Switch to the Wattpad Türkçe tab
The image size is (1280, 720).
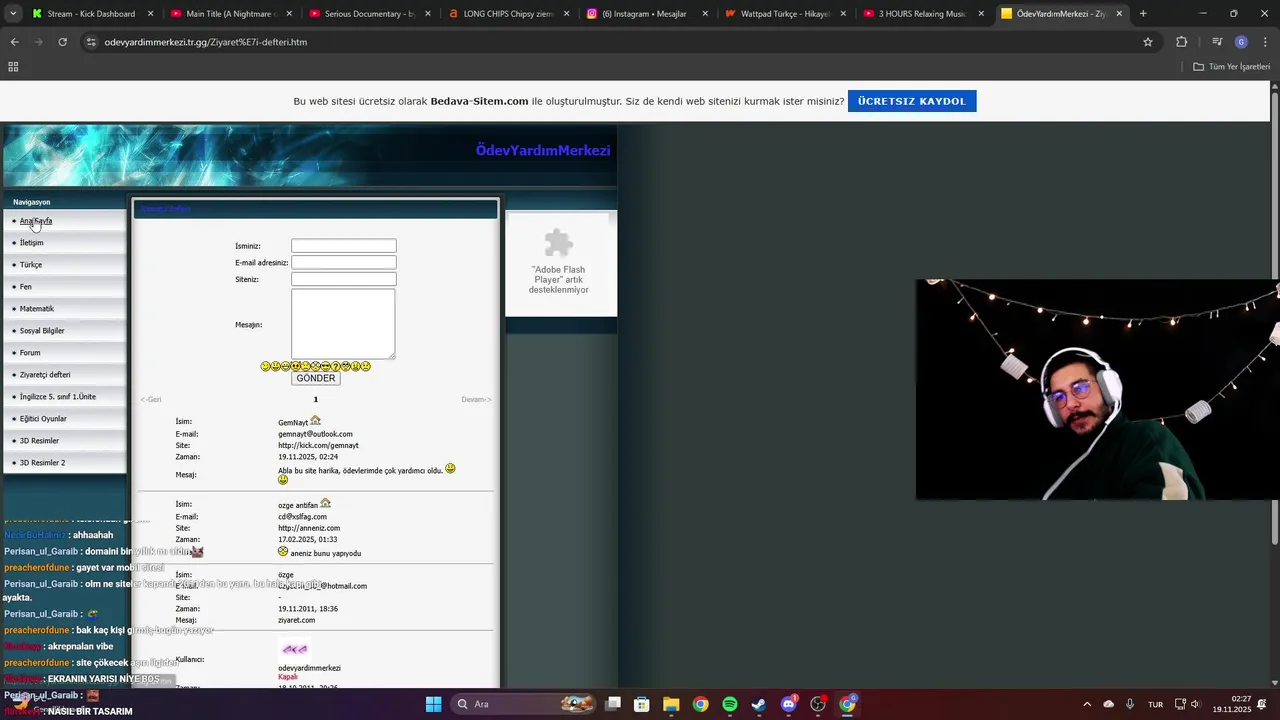[x=786, y=14]
